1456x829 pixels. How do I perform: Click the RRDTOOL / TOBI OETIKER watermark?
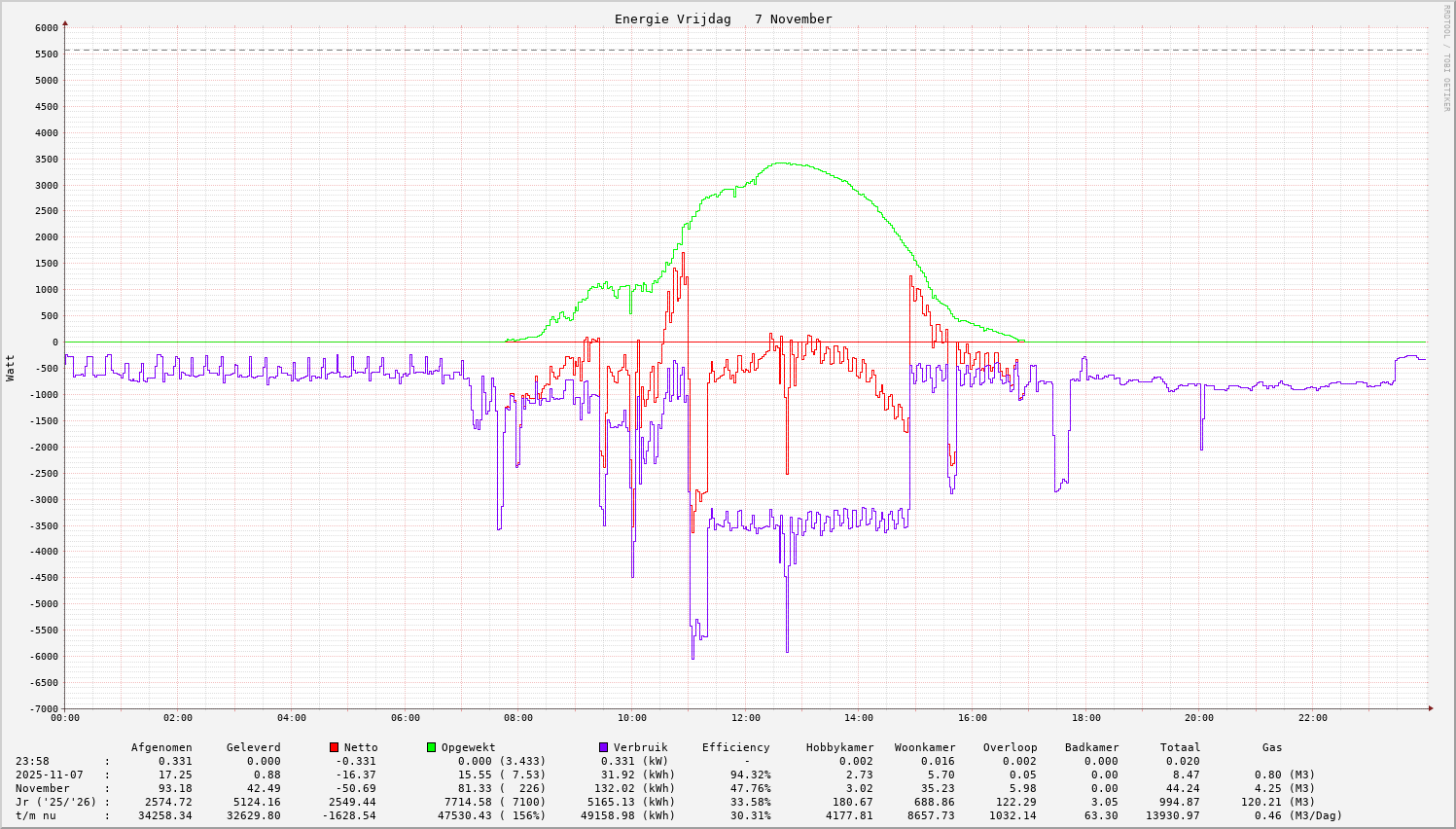[x=1446, y=56]
